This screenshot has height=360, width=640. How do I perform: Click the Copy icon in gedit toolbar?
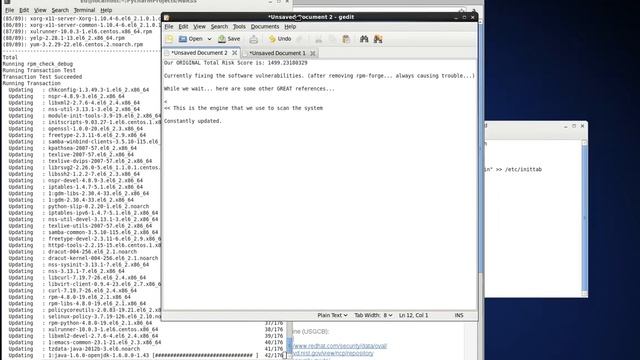click(x=332, y=39)
